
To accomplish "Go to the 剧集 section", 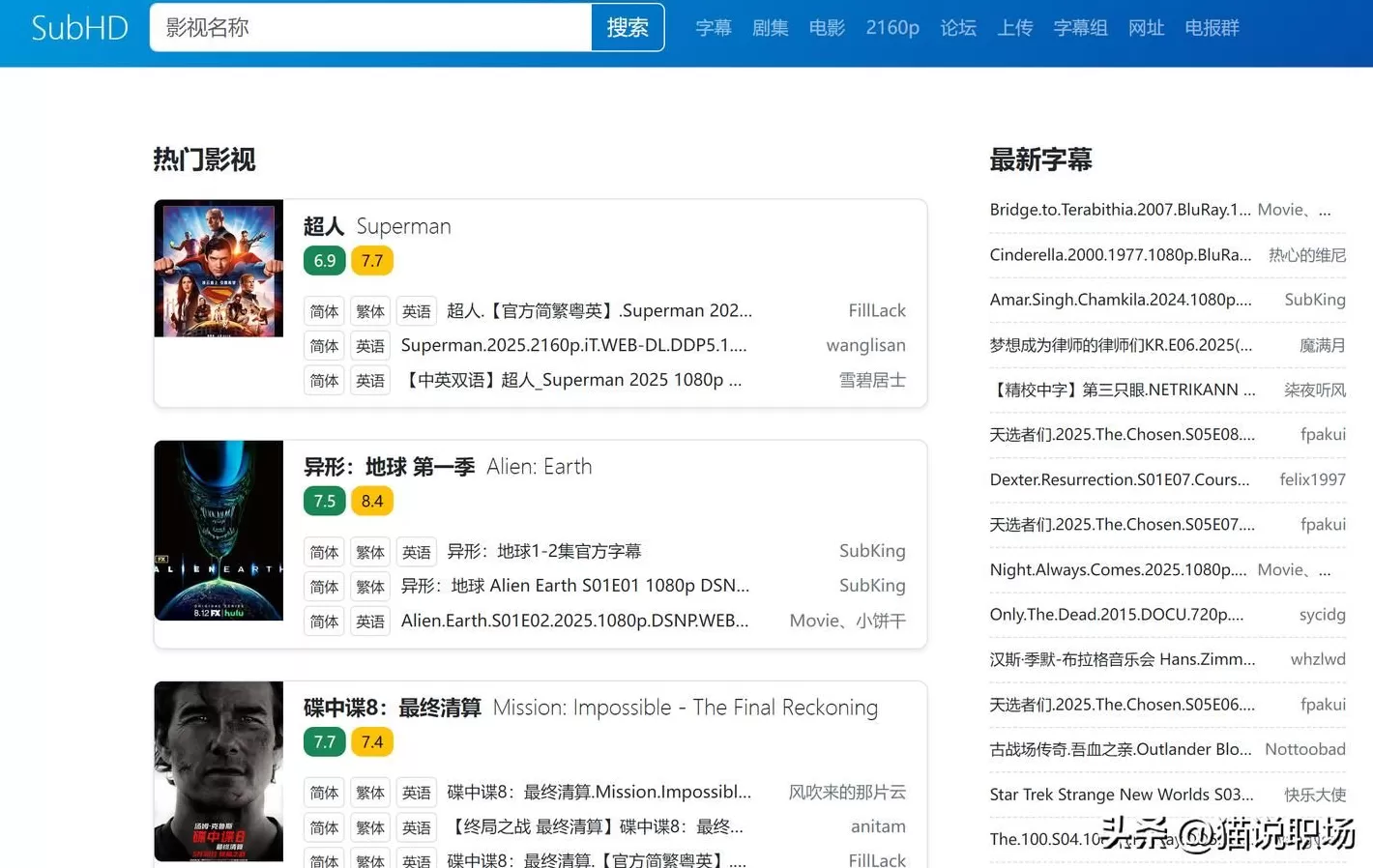I will 770,28.
